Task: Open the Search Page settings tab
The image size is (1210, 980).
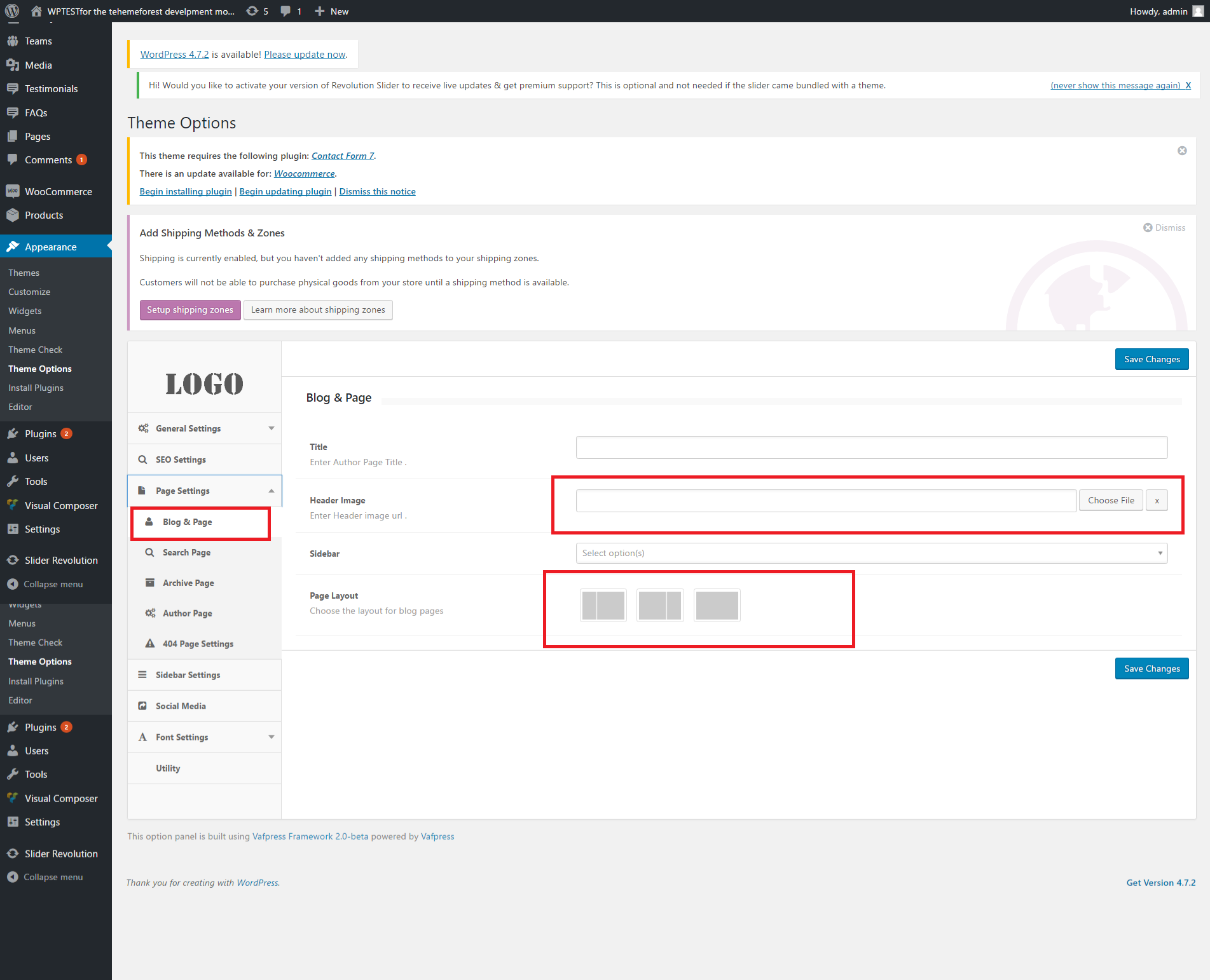Action: (x=186, y=552)
